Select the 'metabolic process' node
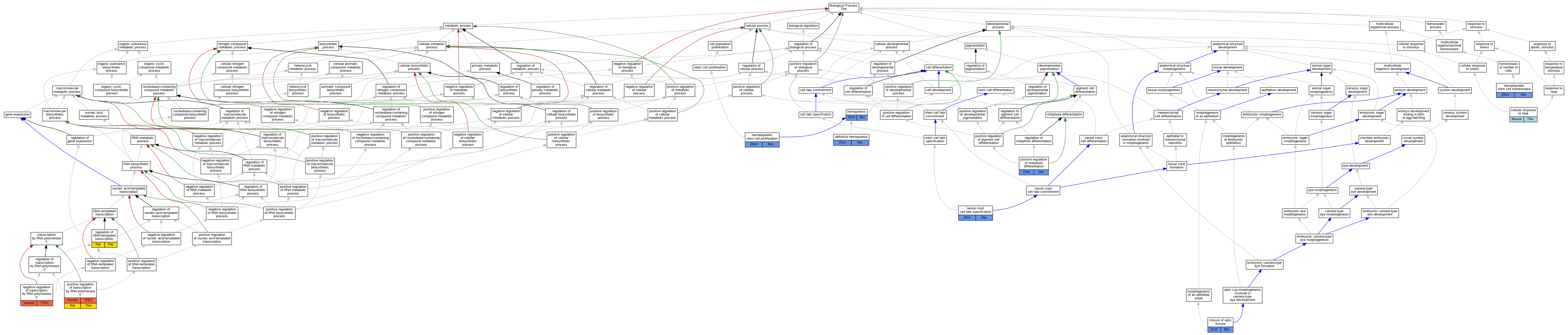This screenshot has height=335, width=1568. point(458,26)
